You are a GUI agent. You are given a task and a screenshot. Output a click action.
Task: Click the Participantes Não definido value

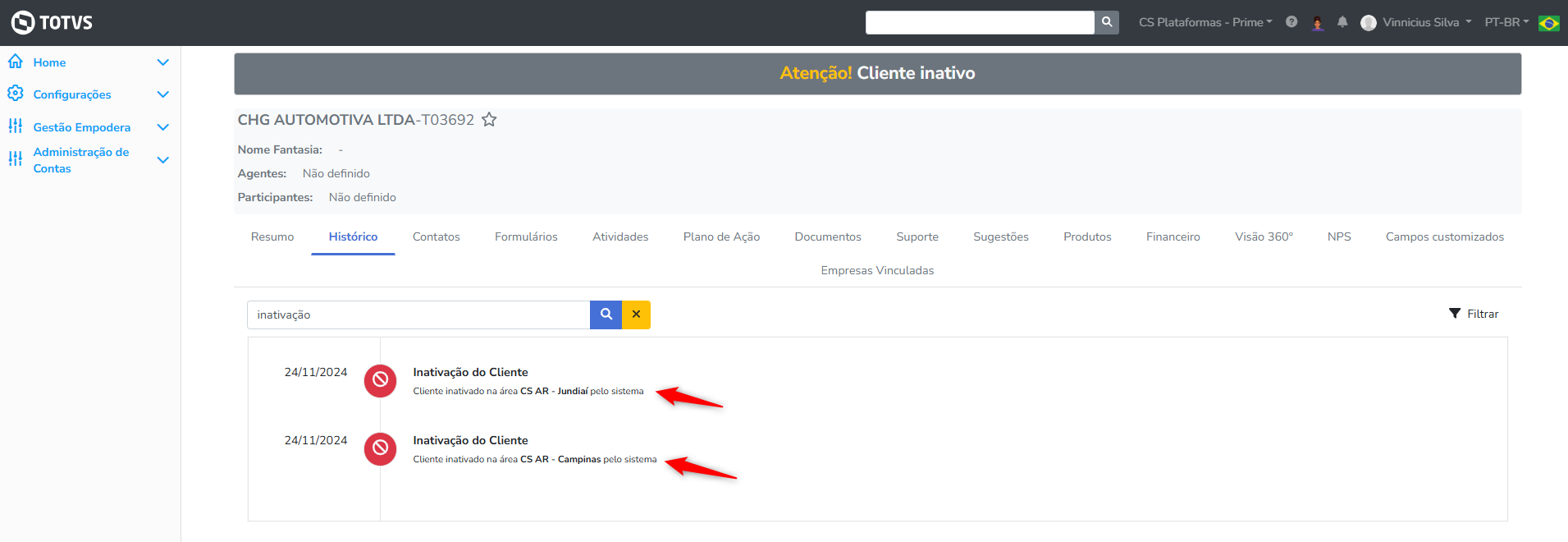363,197
